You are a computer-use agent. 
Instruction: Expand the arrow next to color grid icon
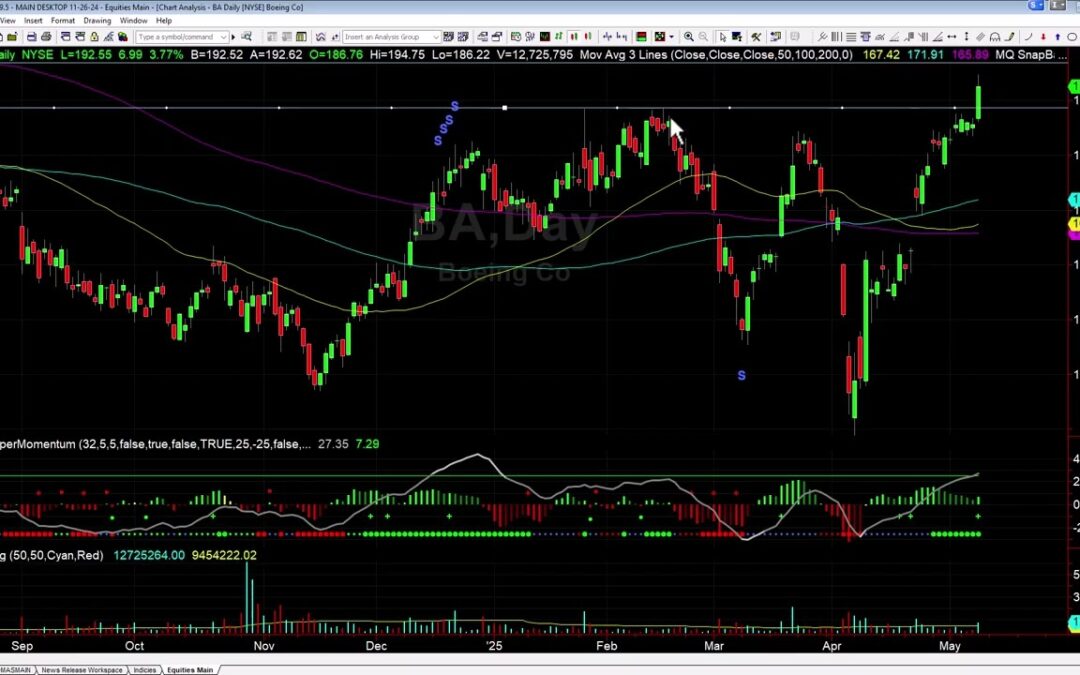click(x=671, y=37)
